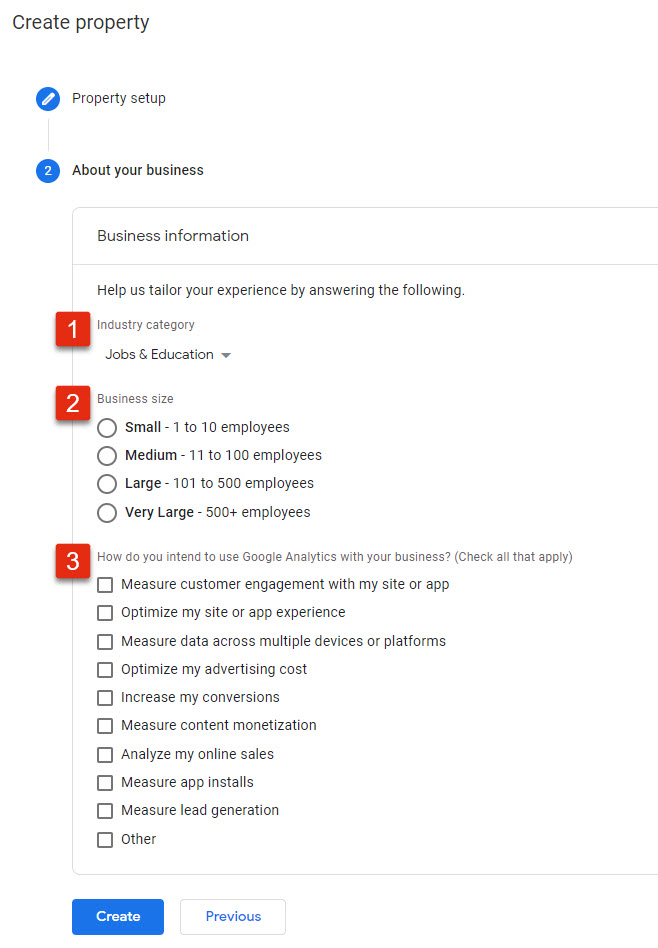
Task: Choose Large 101 to 500 employees
Action: pyautogui.click(x=107, y=484)
